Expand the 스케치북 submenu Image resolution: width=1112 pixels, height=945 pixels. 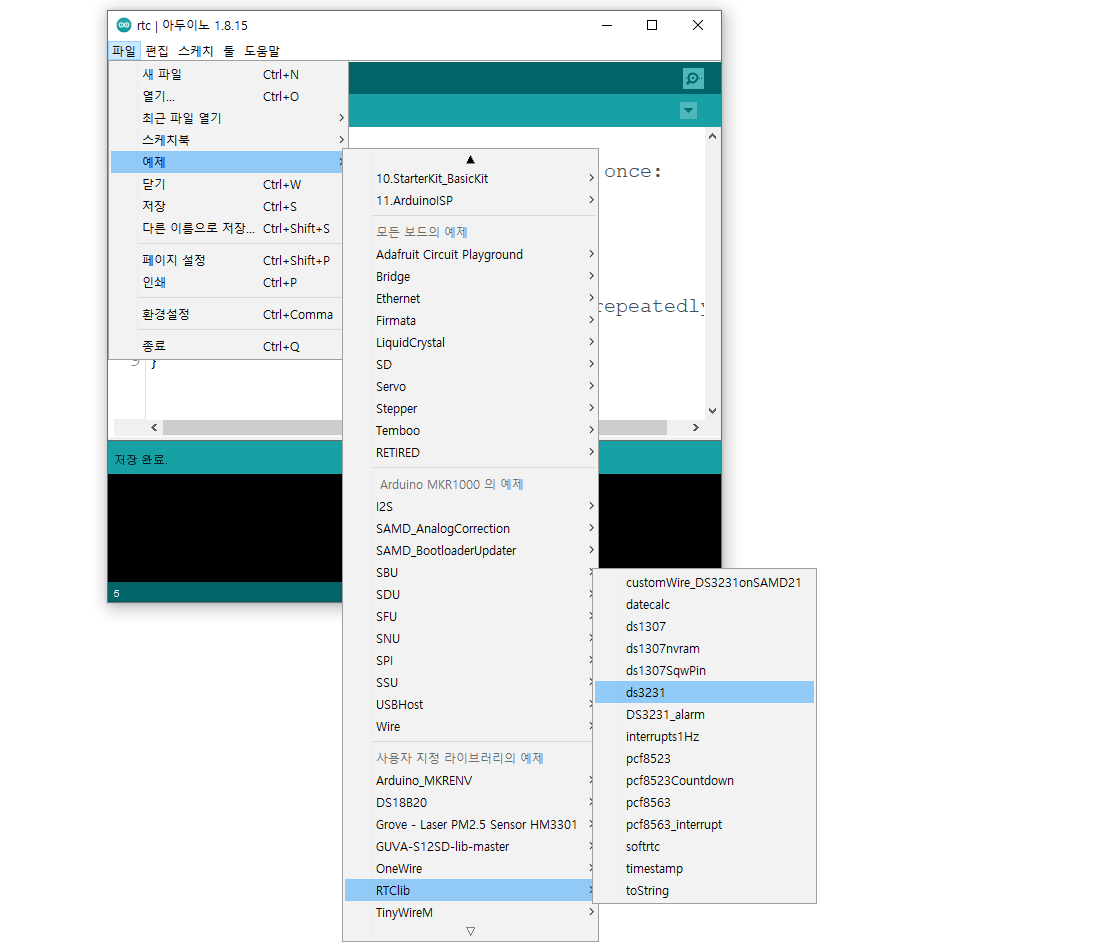click(228, 140)
